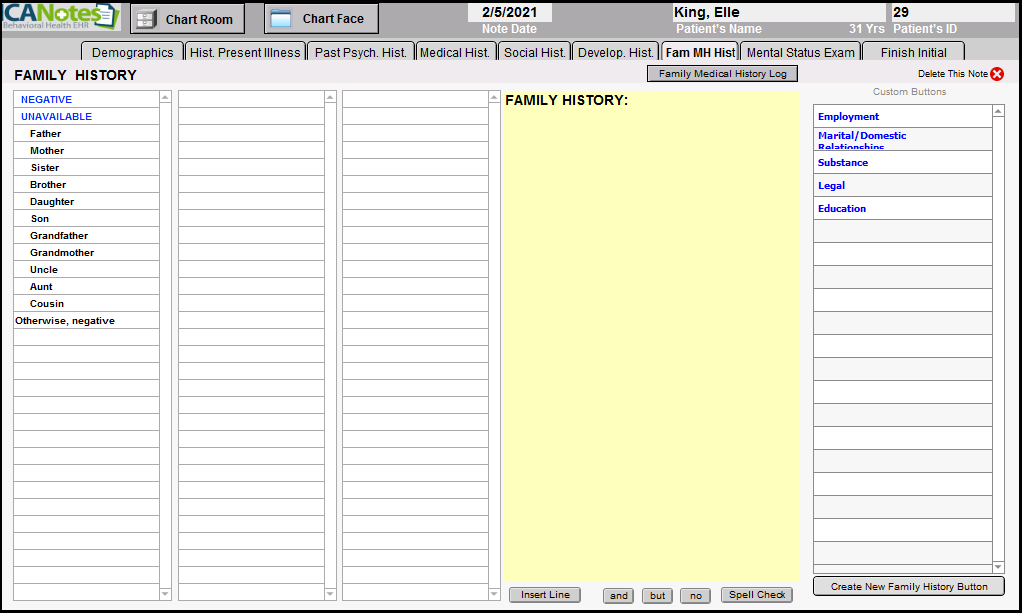This screenshot has width=1022, height=613.
Task: Click scroll-down arrow of second list
Action: pyautogui.click(x=330, y=593)
